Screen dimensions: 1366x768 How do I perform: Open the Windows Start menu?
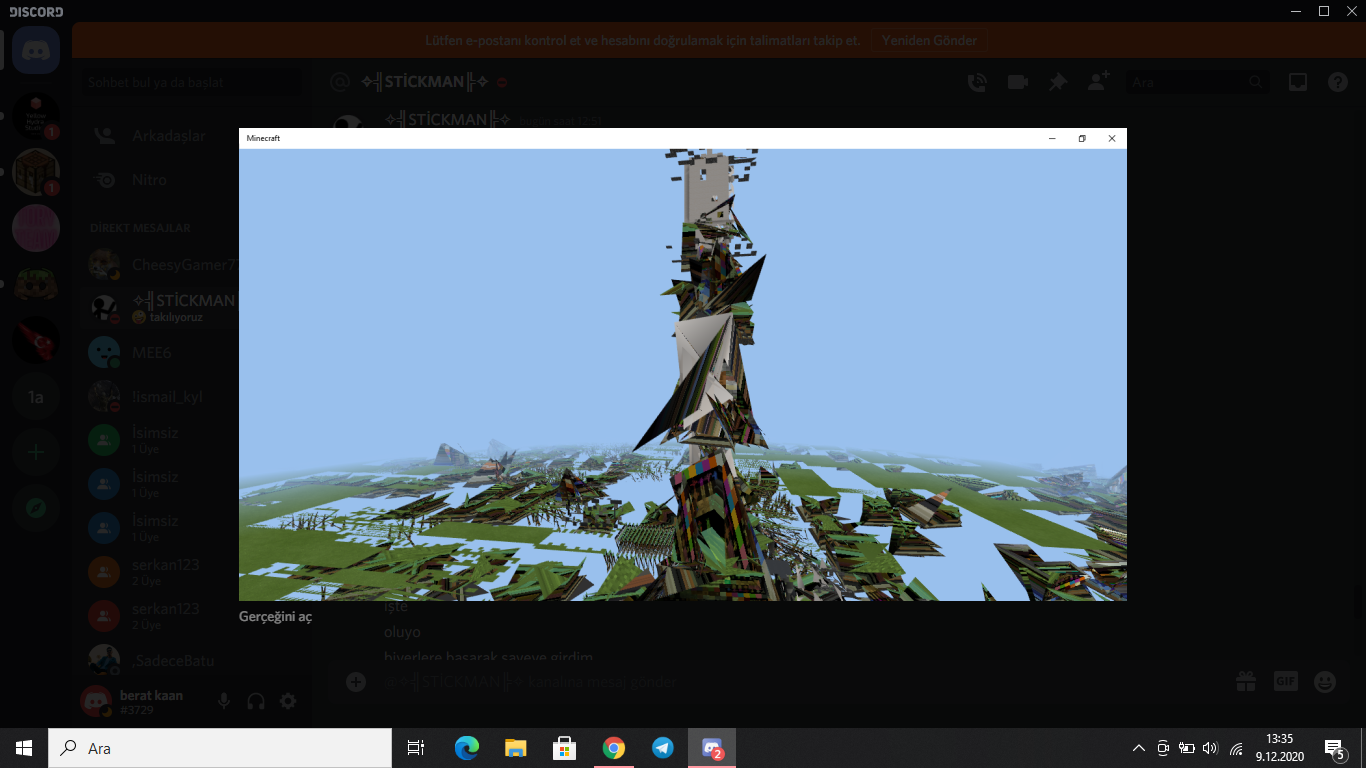24,748
